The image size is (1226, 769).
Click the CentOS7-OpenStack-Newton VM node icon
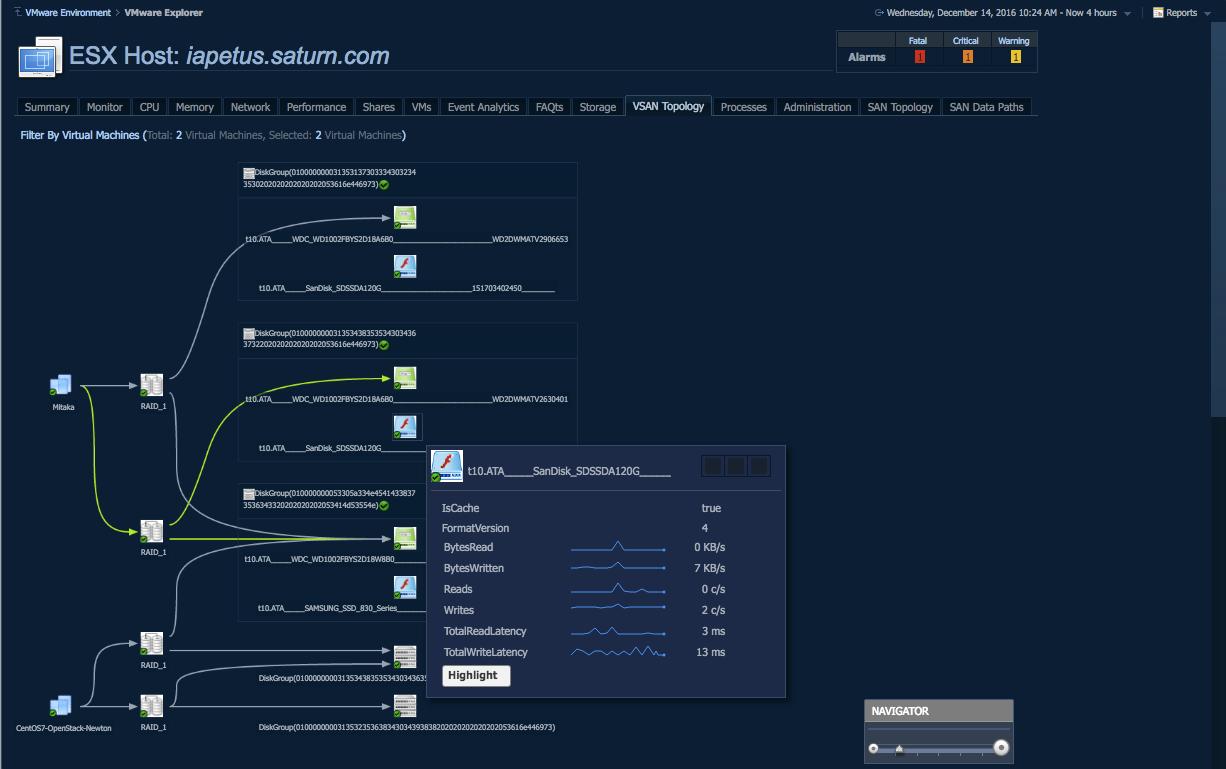(x=61, y=706)
